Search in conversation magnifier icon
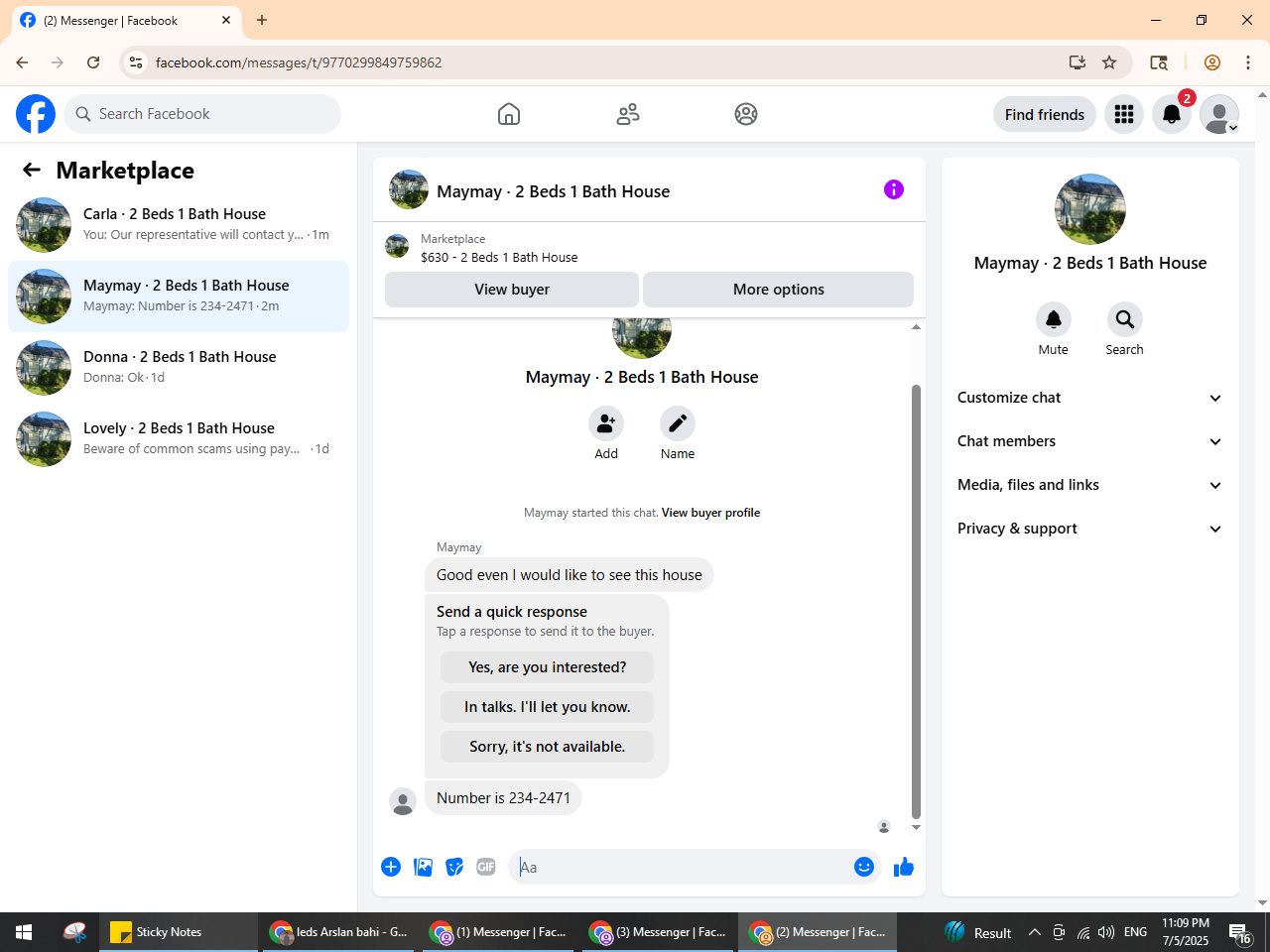The height and width of the screenshot is (952, 1270). pos(1125,319)
